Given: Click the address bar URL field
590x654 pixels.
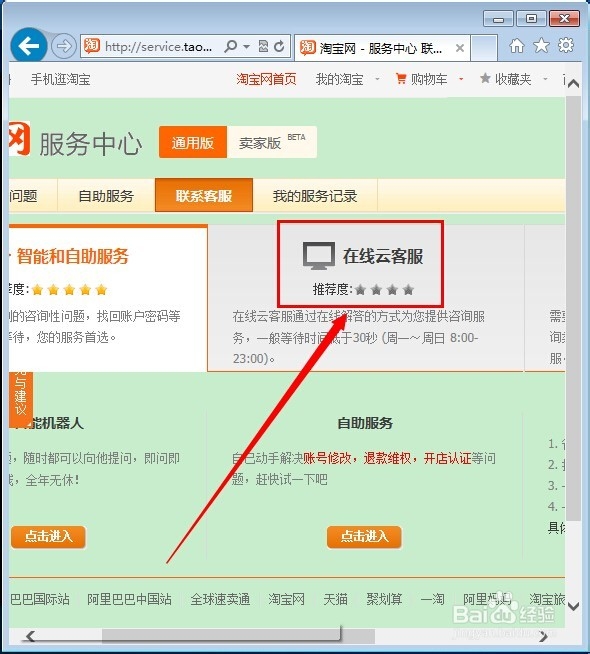Looking at the screenshot, I should click(158, 46).
